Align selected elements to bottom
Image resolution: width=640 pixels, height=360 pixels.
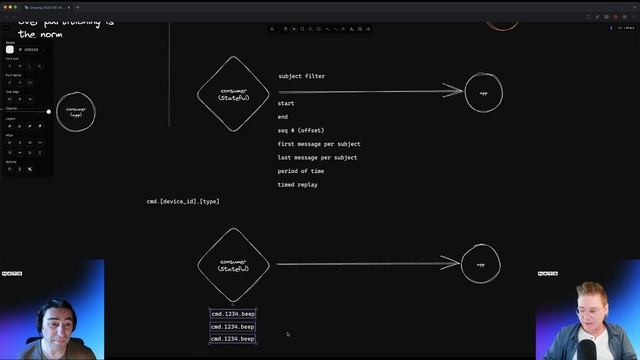click(30, 153)
